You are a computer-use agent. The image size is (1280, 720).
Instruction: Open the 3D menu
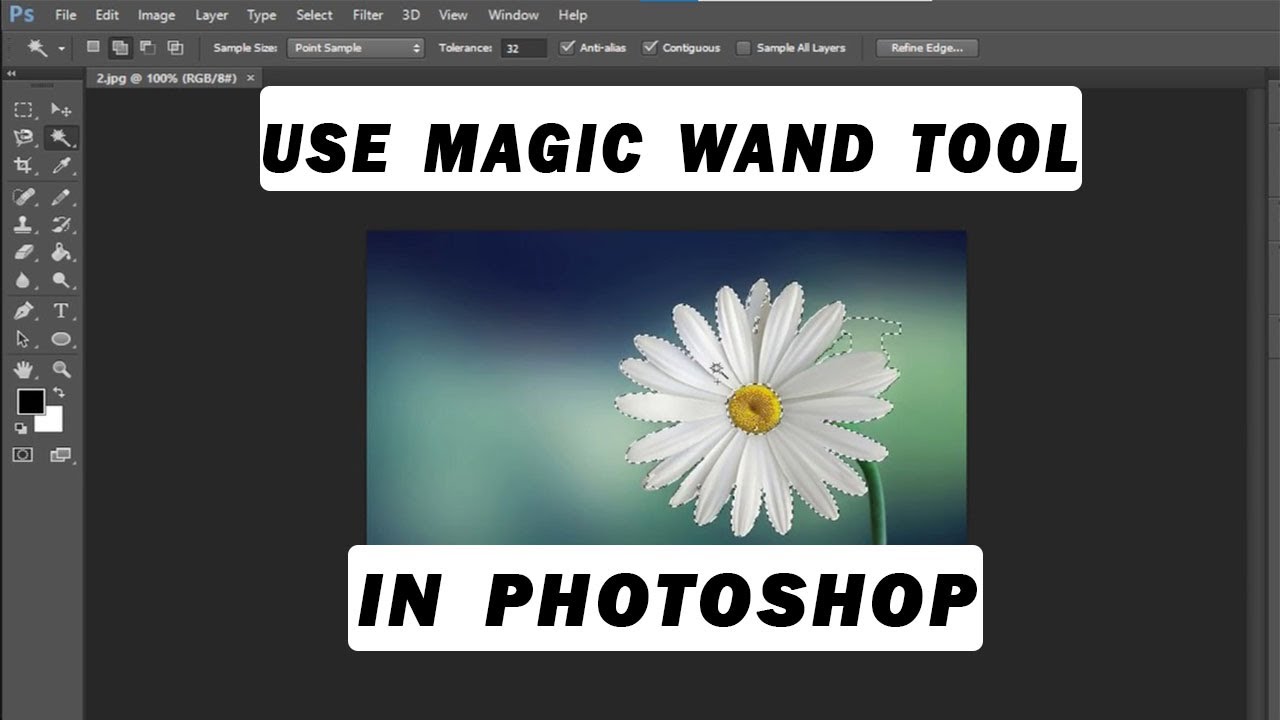pos(411,15)
